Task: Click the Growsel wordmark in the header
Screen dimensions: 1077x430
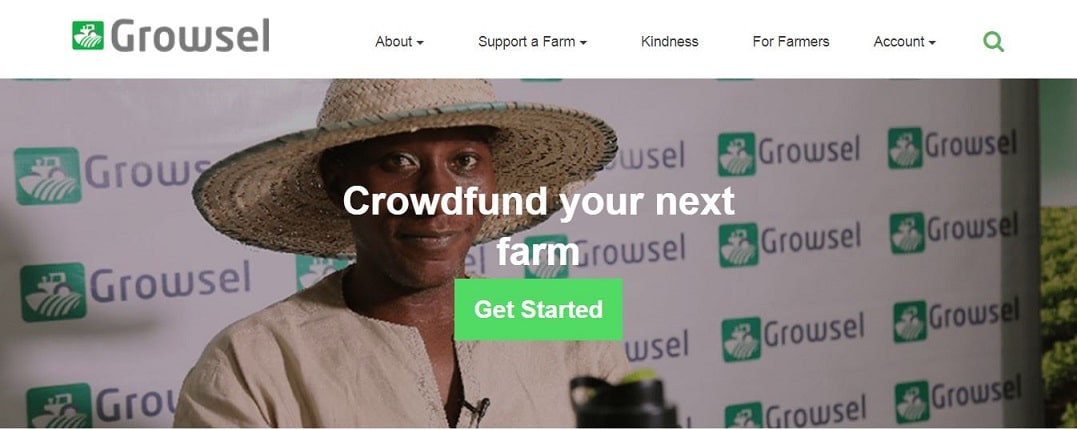Action: click(x=190, y=36)
